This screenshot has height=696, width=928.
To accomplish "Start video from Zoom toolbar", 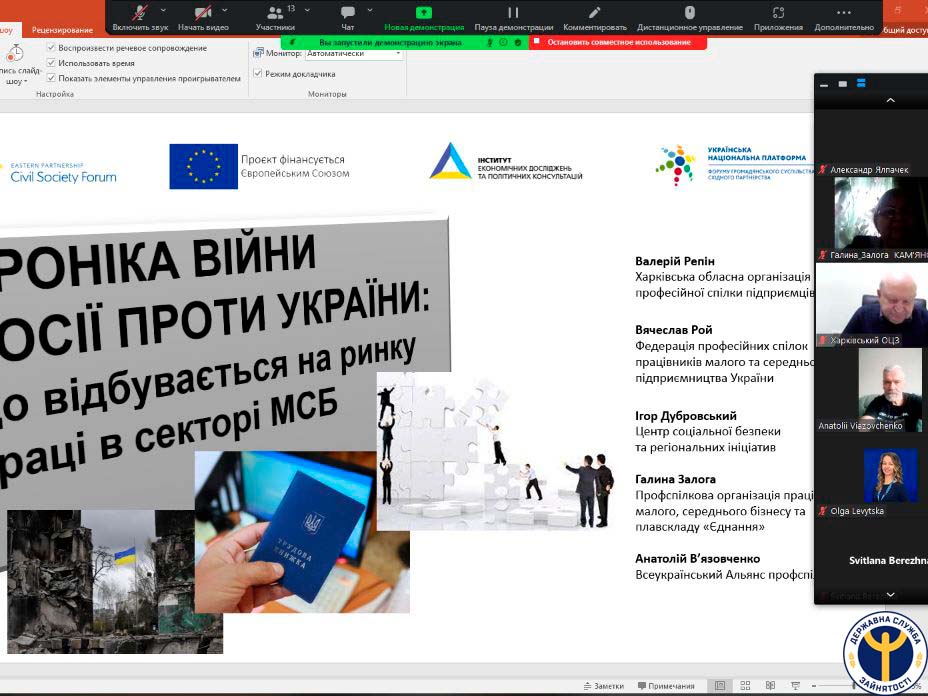I will (x=203, y=14).
